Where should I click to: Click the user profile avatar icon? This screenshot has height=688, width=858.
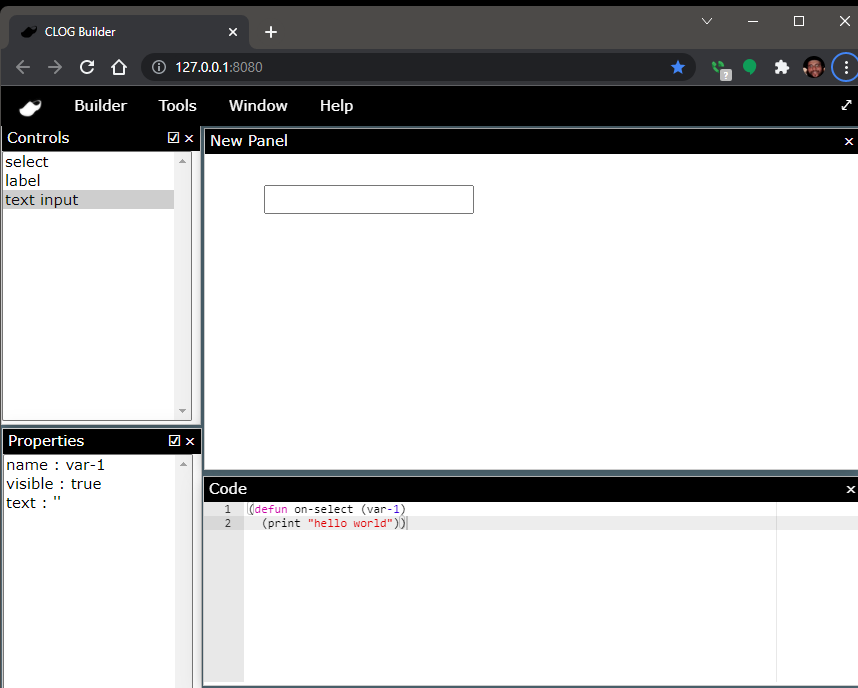coord(814,67)
